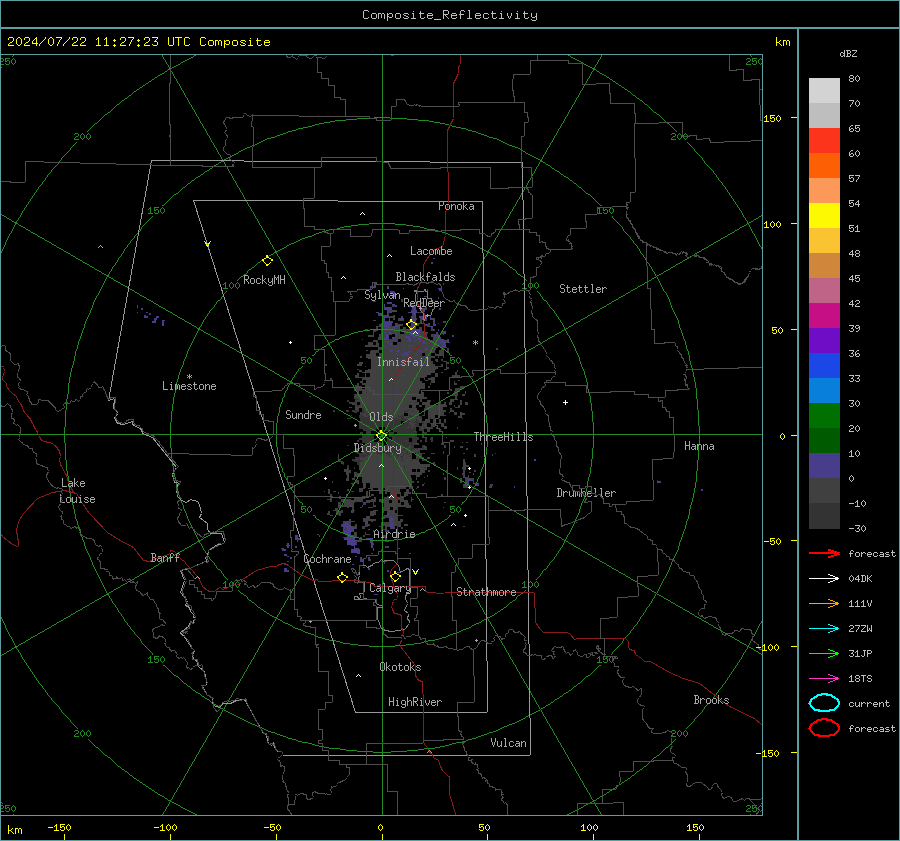The width and height of the screenshot is (900, 841).
Task: Click the Lake Louise label
Action: 77,491
